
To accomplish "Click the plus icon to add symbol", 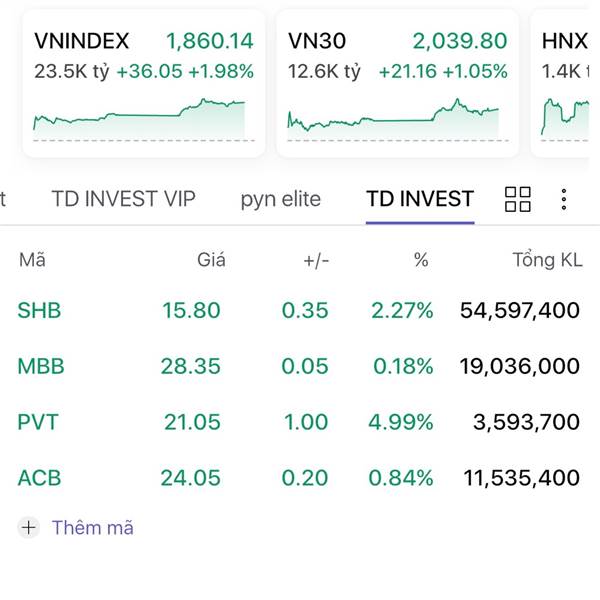I will [x=29, y=527].
